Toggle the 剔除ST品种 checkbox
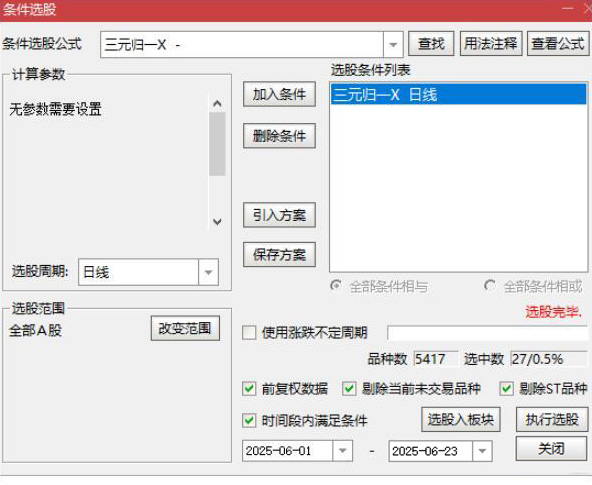The width and height of the screenshot is (592, 485). [506, 388]
